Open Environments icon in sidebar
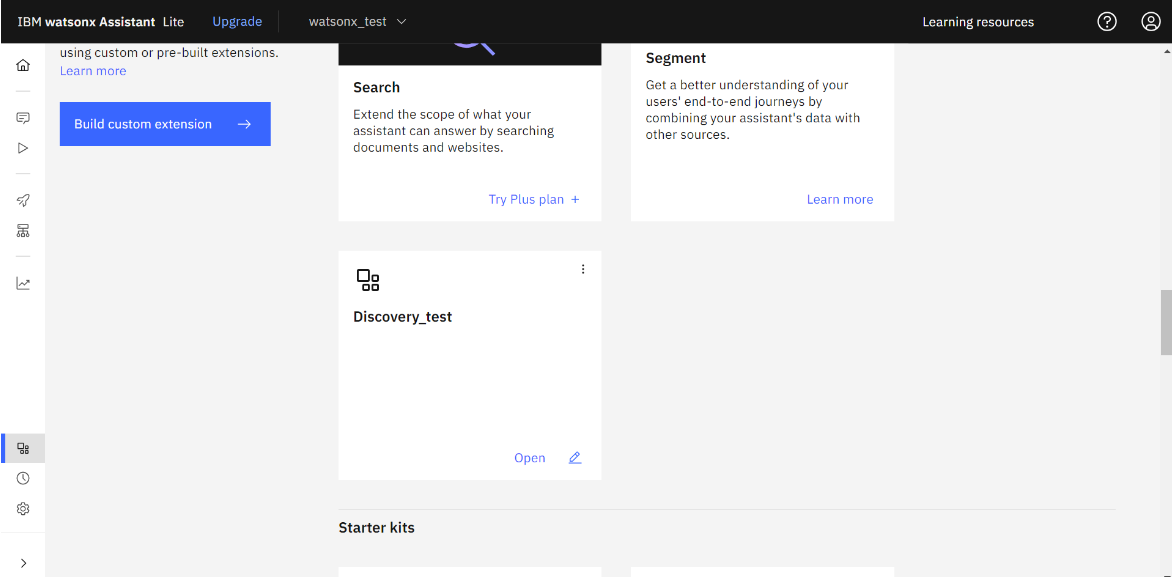This screenshot has height=577, width=1172. click(23, 231)
